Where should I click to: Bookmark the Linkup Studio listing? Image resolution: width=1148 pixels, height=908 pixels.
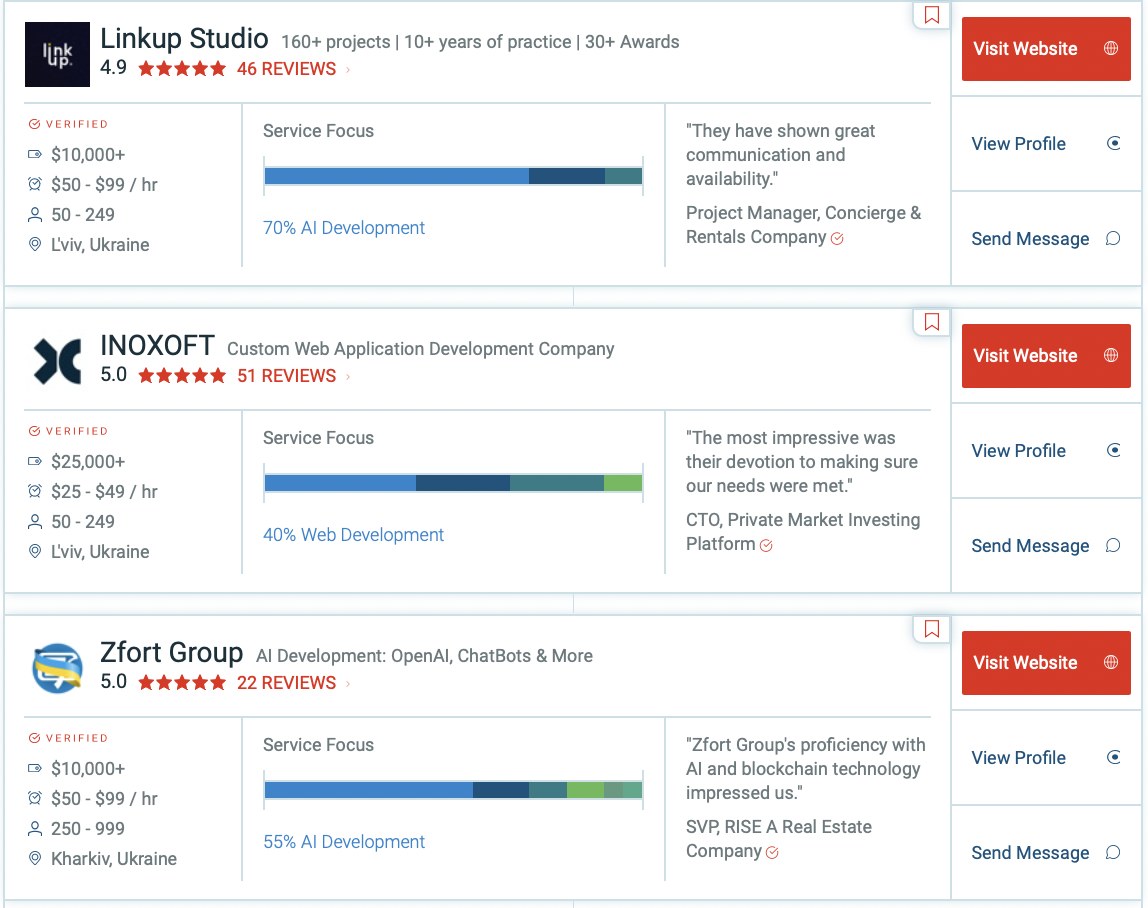tap(931, 15)
